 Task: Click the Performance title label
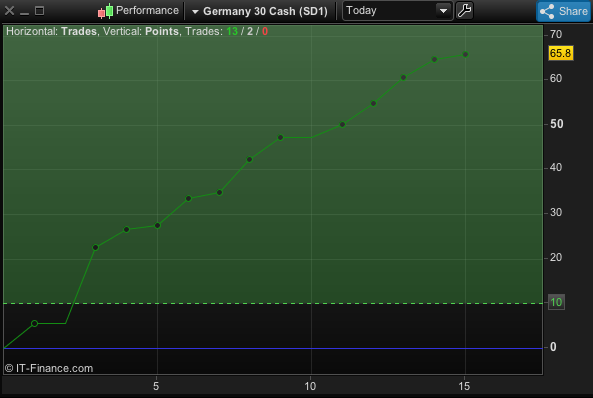click(x=147, y=10)
